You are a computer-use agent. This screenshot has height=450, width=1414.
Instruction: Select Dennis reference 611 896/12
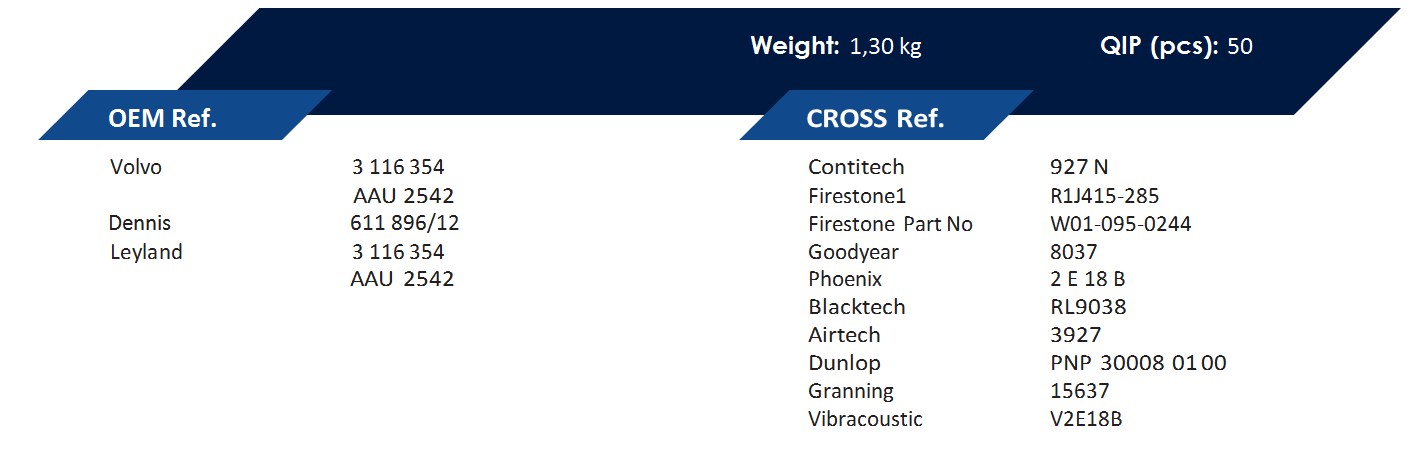pyautogui.click(x=405, y=223)
